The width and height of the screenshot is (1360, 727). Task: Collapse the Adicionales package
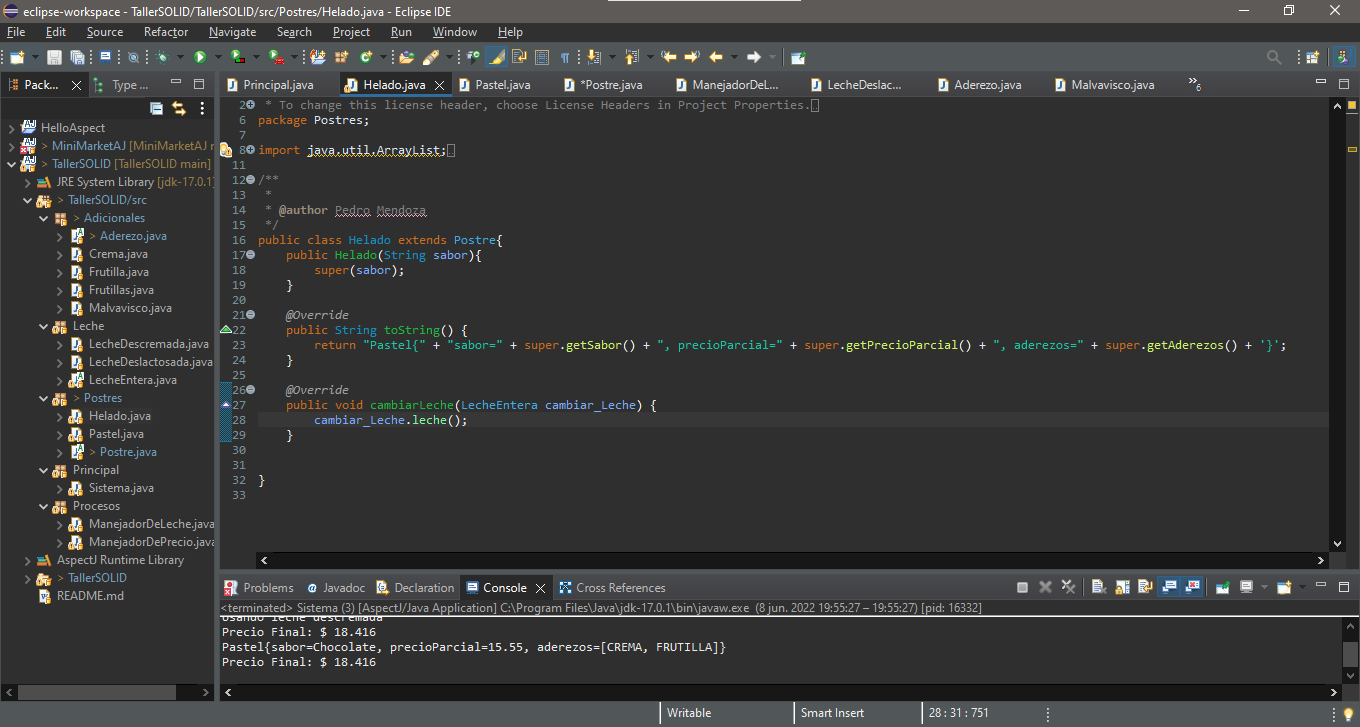pyautogui.click(x=43, y=217)
